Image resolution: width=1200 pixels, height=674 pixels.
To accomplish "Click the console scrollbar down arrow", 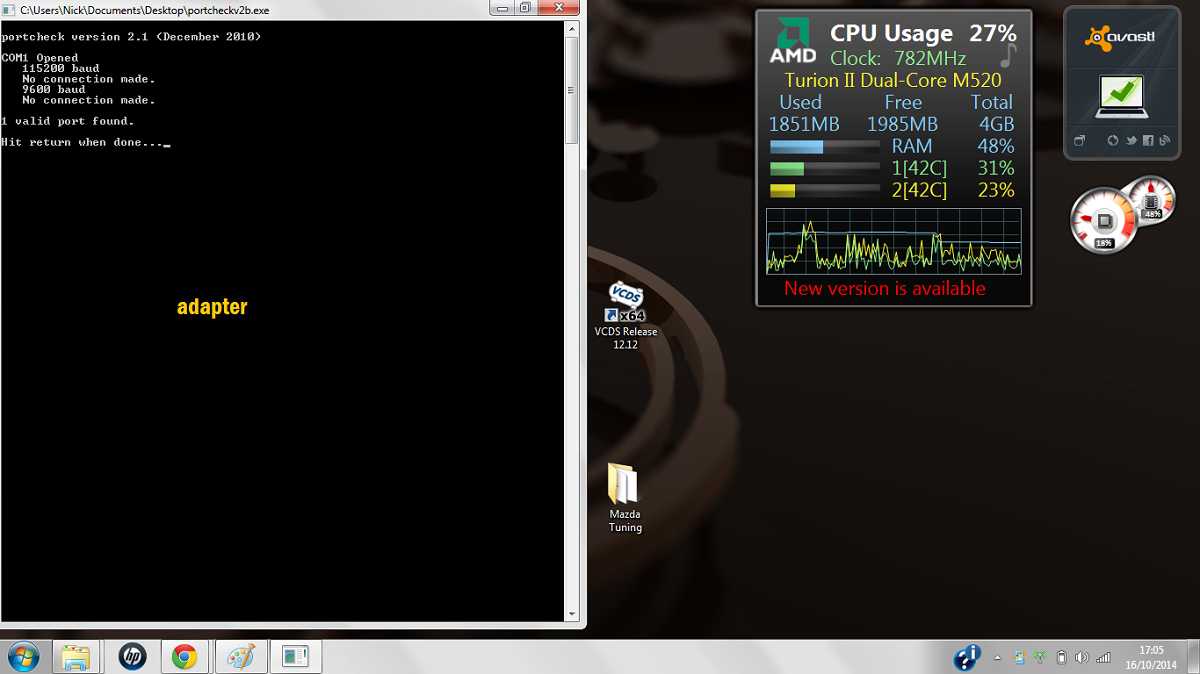I will click(572, 614).
